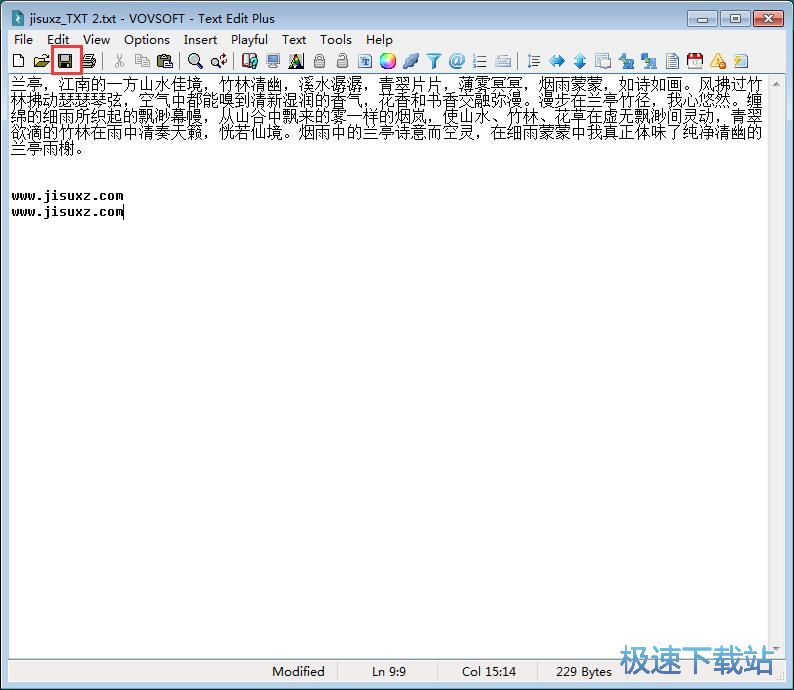Click in the Chinese paragraph text

coord(386,116)
